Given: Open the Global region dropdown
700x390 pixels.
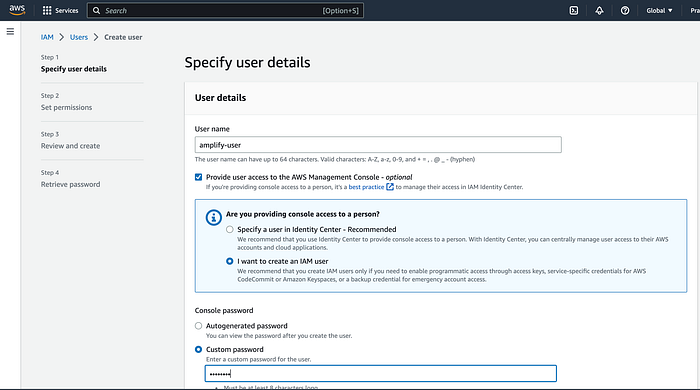Looking at the screenshot, I should pos(659,10).
